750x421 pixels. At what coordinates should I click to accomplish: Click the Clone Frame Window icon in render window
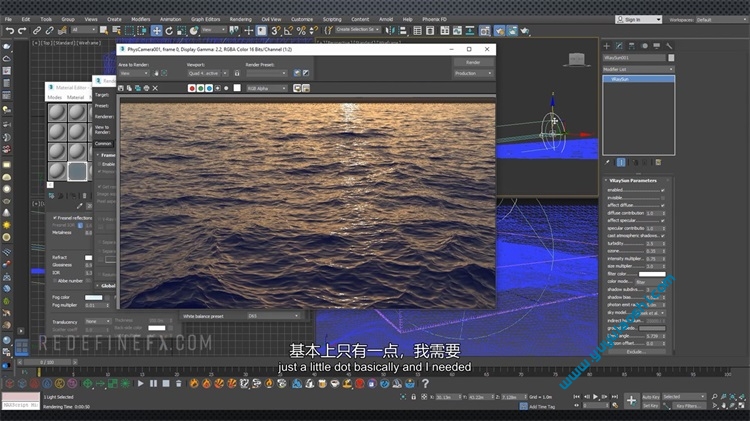point(138,88)
